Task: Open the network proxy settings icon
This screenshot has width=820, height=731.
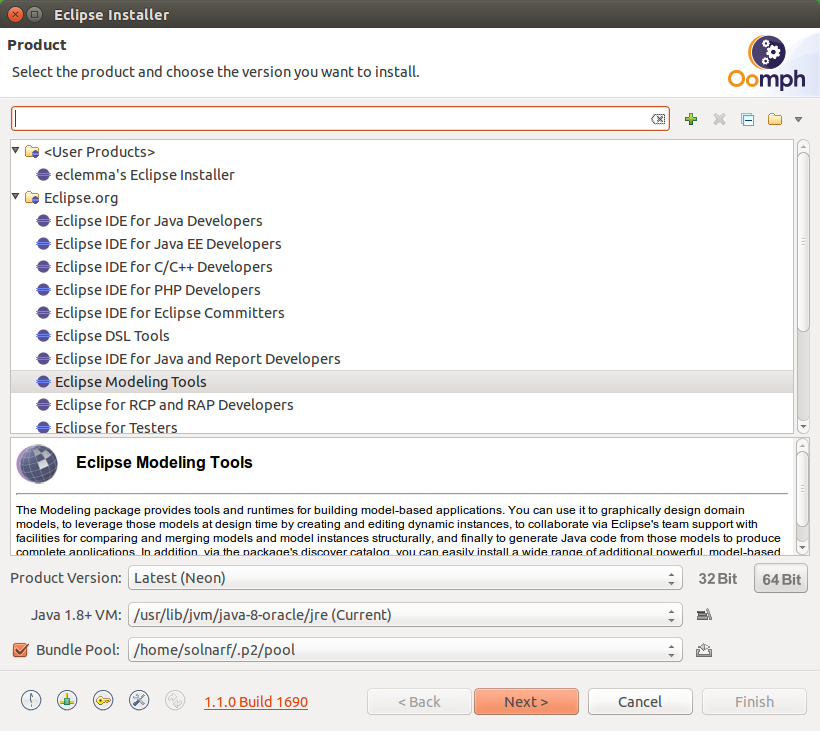Action: click(67, 701)
